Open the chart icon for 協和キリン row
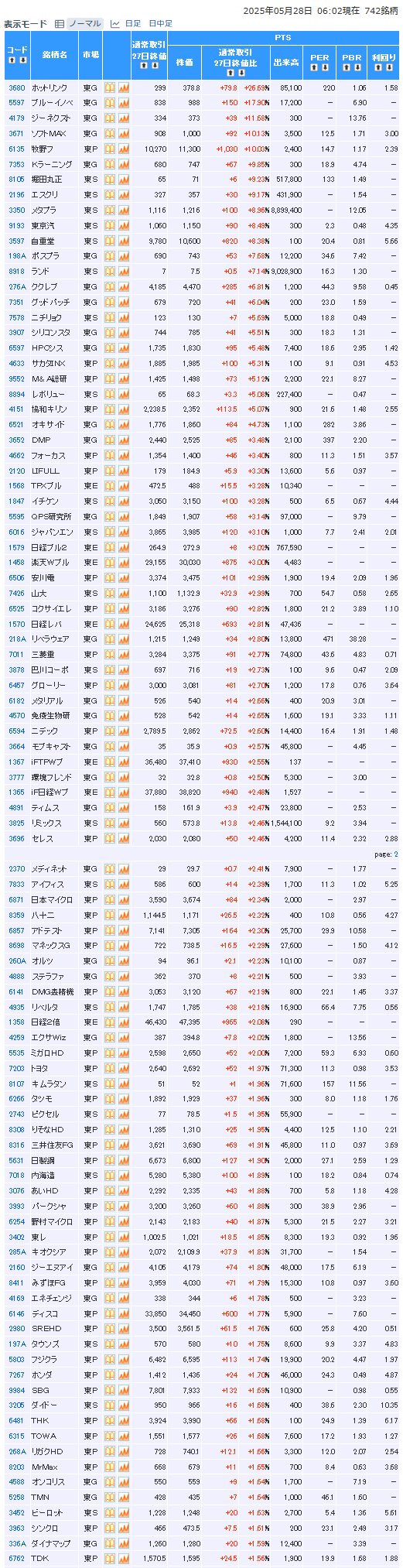403x1568 pixels. pyautogui.click(x=124, y=409)
